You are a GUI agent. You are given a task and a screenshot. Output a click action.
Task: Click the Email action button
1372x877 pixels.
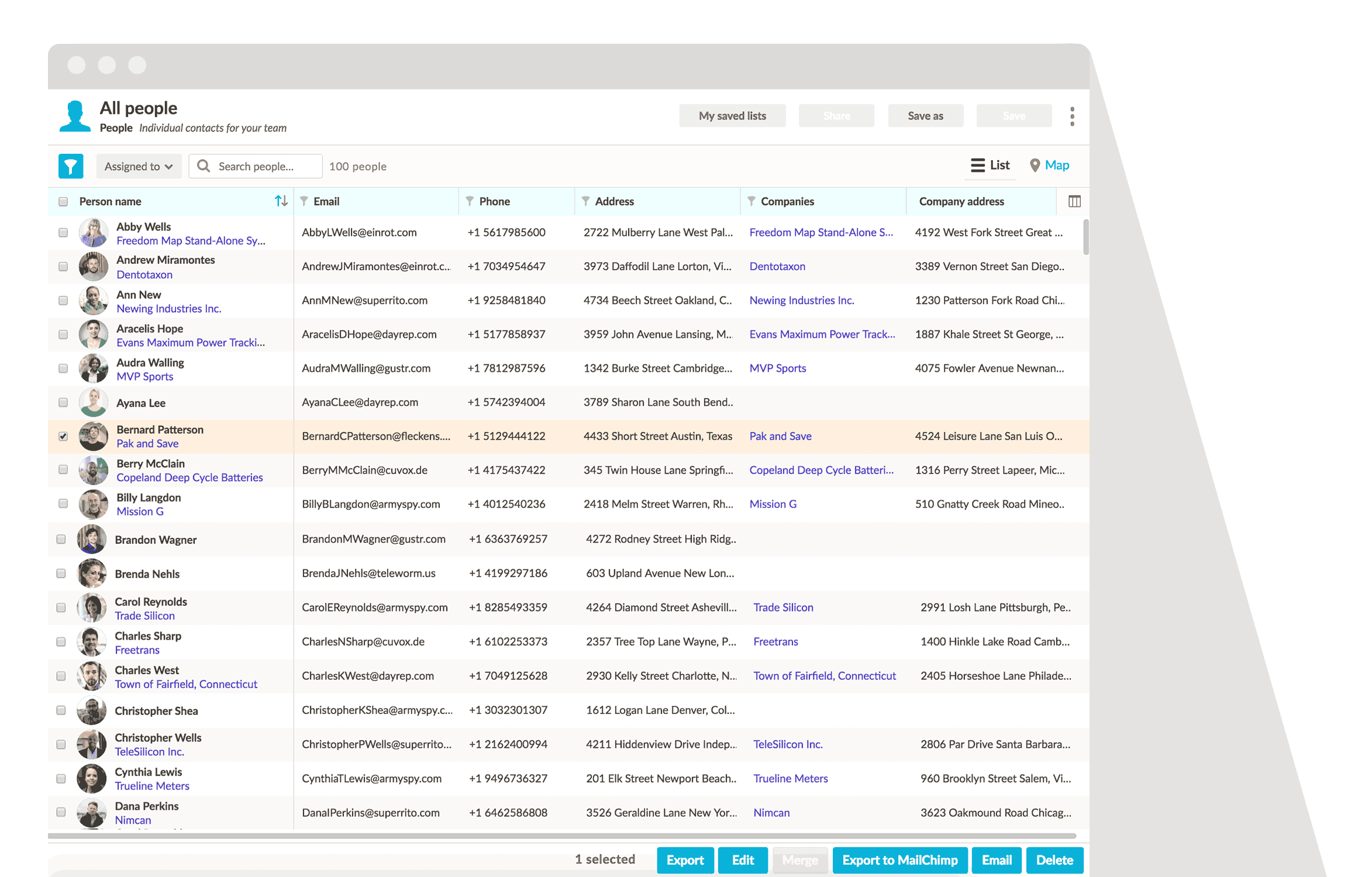click(x=997, y=860)
